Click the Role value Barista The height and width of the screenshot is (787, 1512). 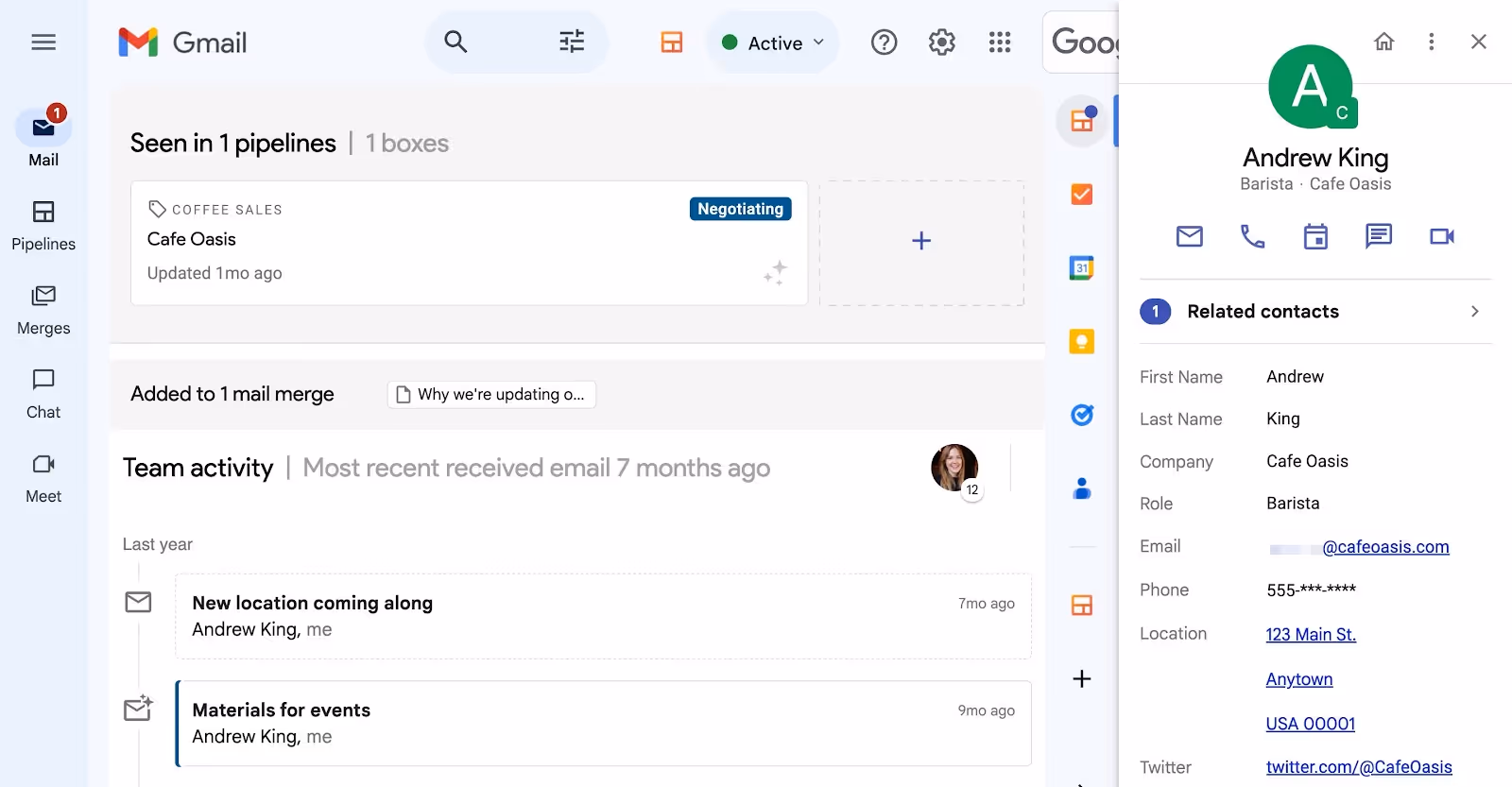point(1293,504)
